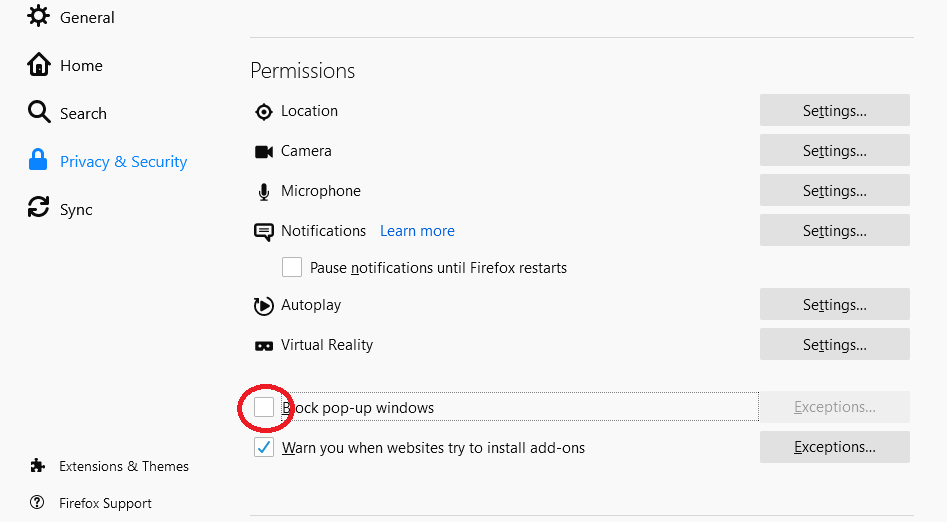Click the Location permission icon
Image resolution: width=947 pixels, height=522 pixels.
click(264, 112)
